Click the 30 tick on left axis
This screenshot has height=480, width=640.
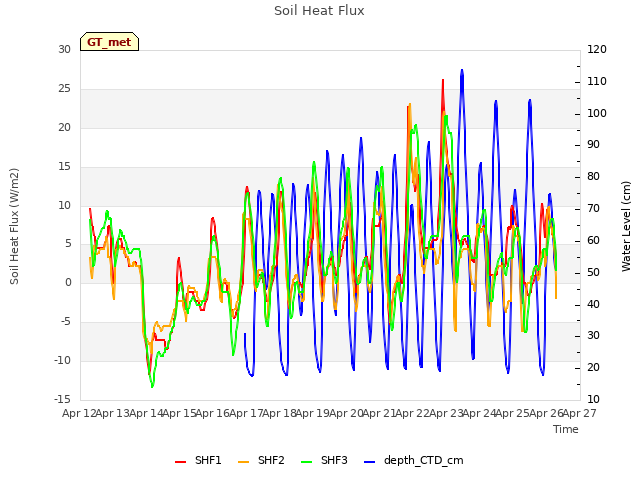point(64,49)
